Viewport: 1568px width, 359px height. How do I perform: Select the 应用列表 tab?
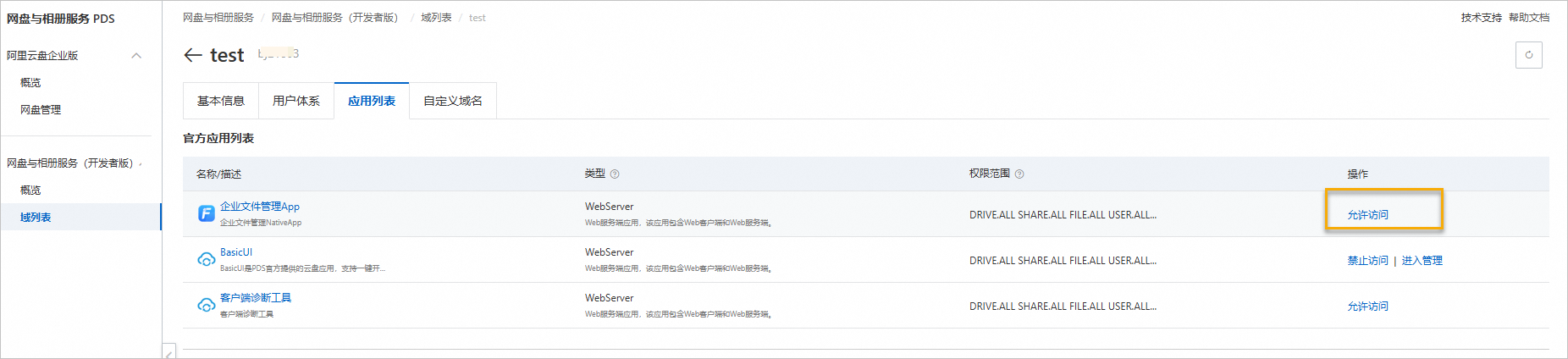tap(372, 101)
